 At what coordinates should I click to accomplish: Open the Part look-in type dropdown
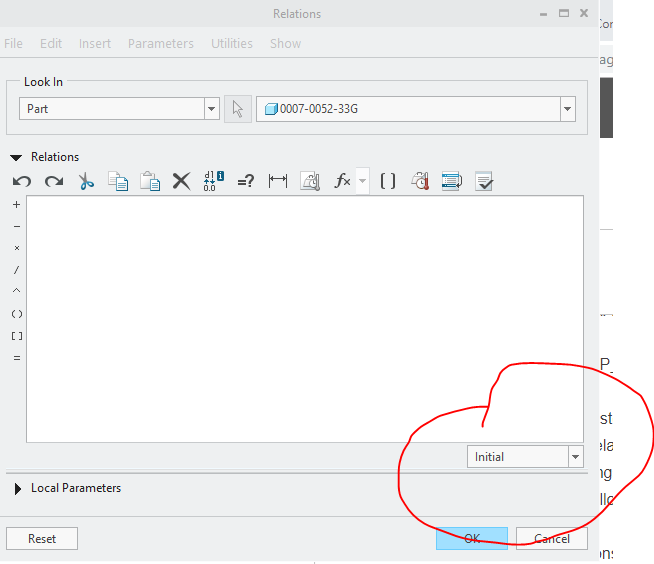[x=211, y=109]
